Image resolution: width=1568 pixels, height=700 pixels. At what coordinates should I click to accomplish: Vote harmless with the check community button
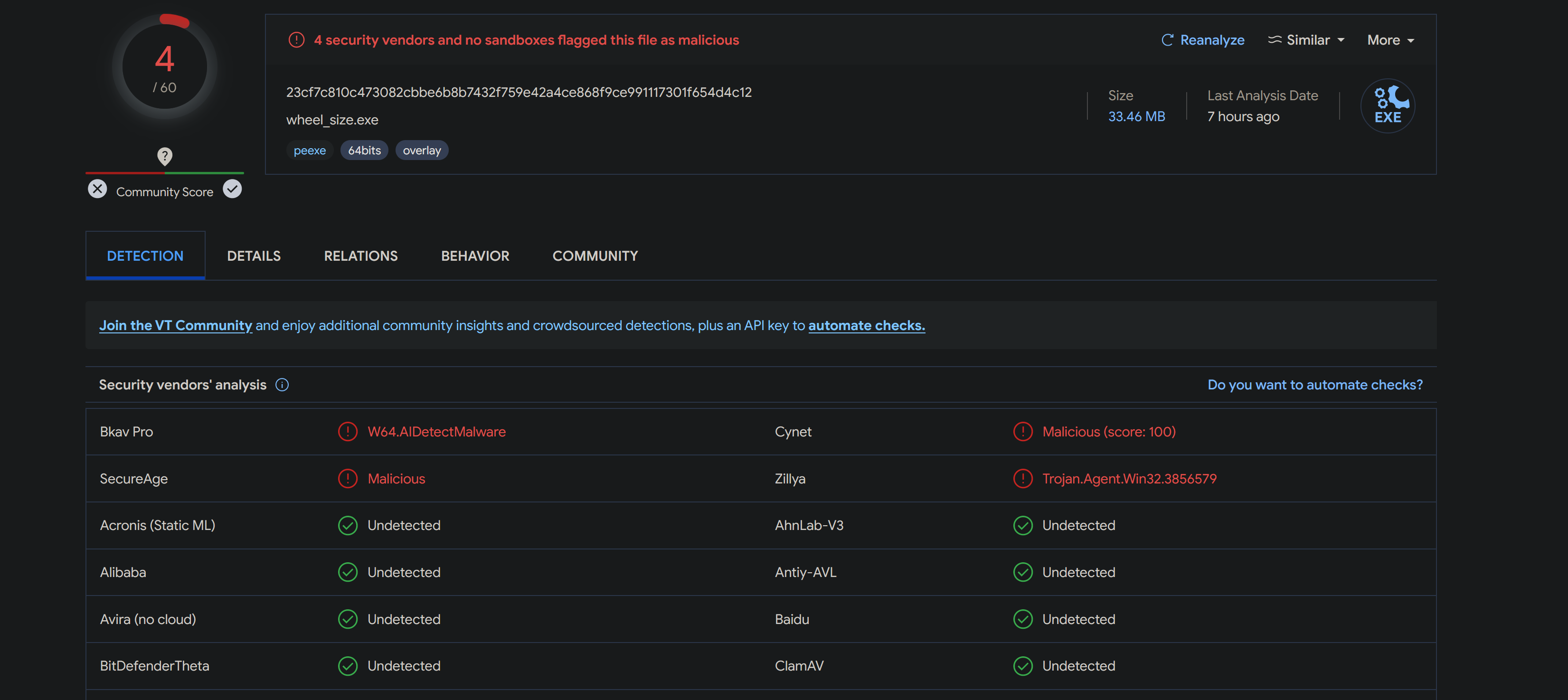tap(232, 189)
